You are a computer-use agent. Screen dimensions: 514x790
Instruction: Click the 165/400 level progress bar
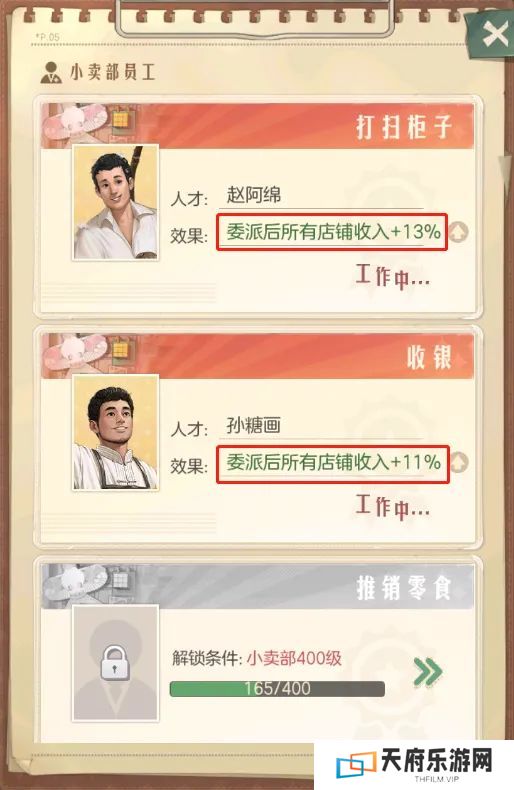pyautogui.click(x=277, y=689)
